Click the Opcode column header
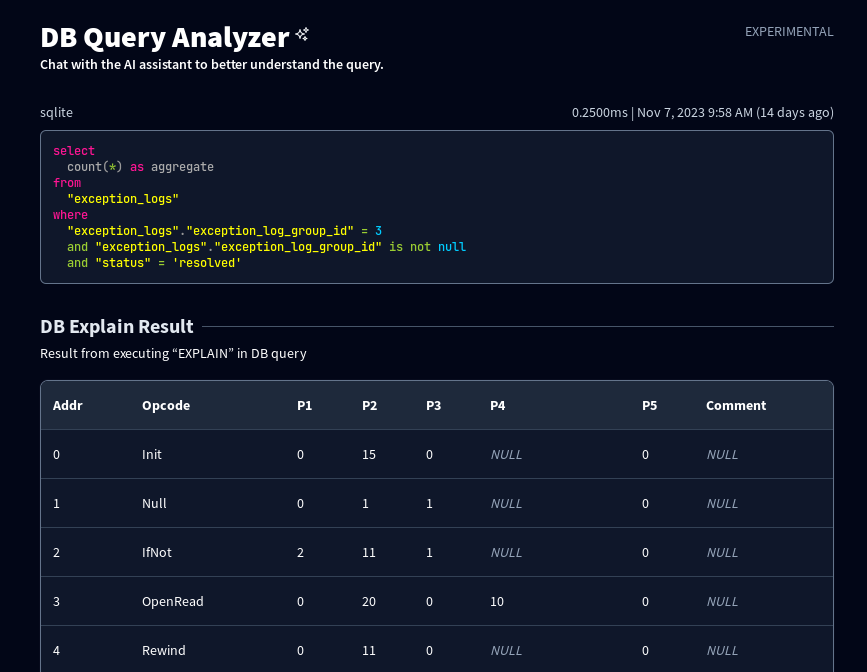This screenshot has width=867, height=672. click(x=166, y=405)
